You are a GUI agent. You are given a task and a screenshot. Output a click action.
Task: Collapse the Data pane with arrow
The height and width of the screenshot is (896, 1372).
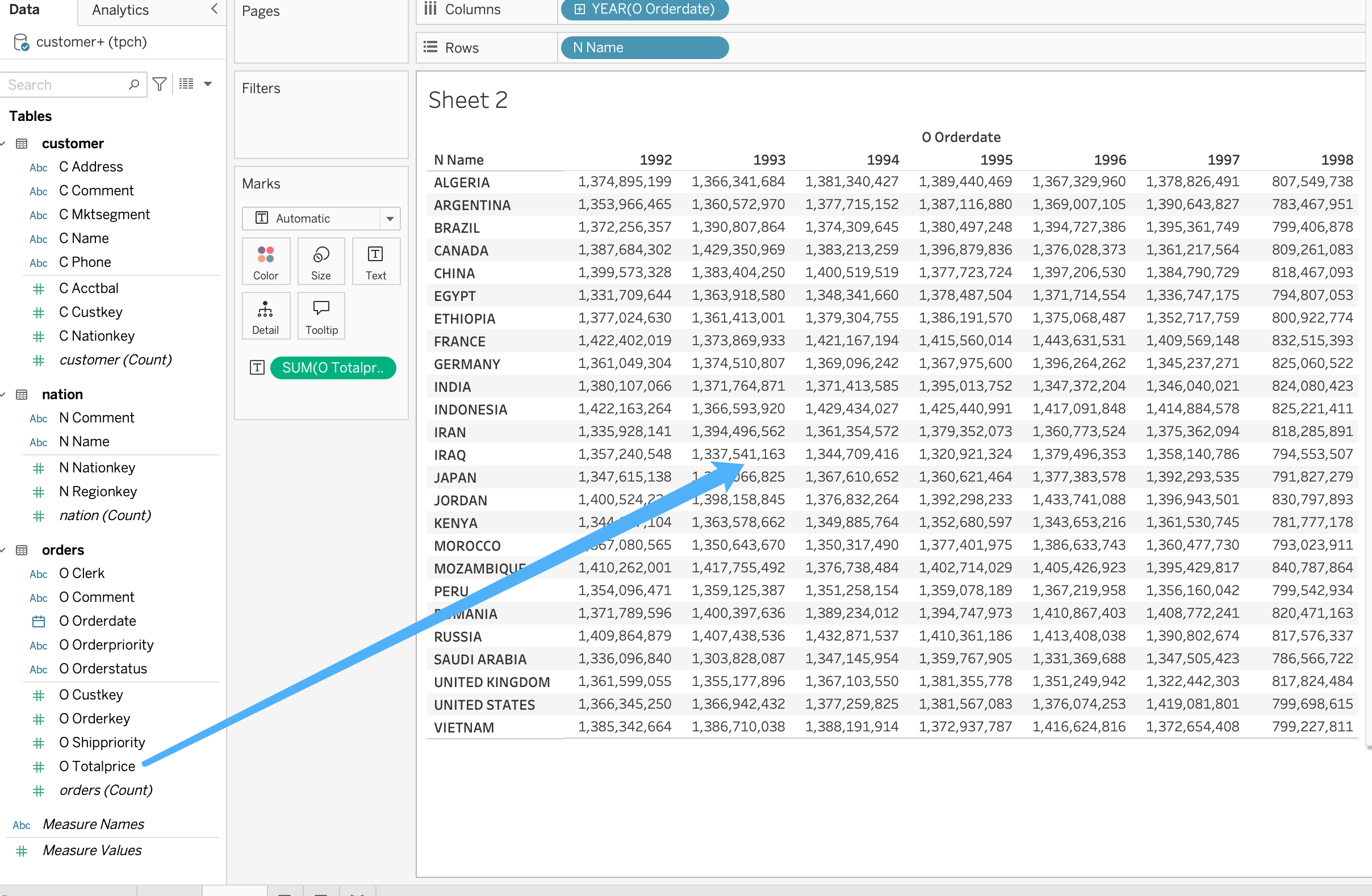[x=215, y=9]
